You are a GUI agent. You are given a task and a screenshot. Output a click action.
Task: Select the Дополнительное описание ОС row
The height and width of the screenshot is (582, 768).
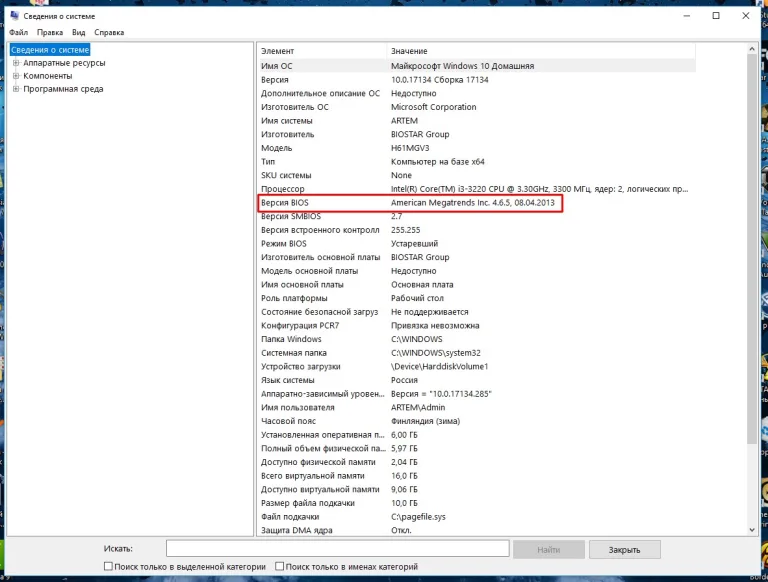point(476,93)
